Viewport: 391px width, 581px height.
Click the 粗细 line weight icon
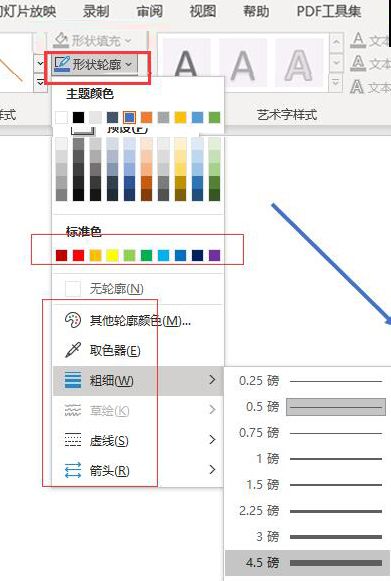[x=73, y=380]
